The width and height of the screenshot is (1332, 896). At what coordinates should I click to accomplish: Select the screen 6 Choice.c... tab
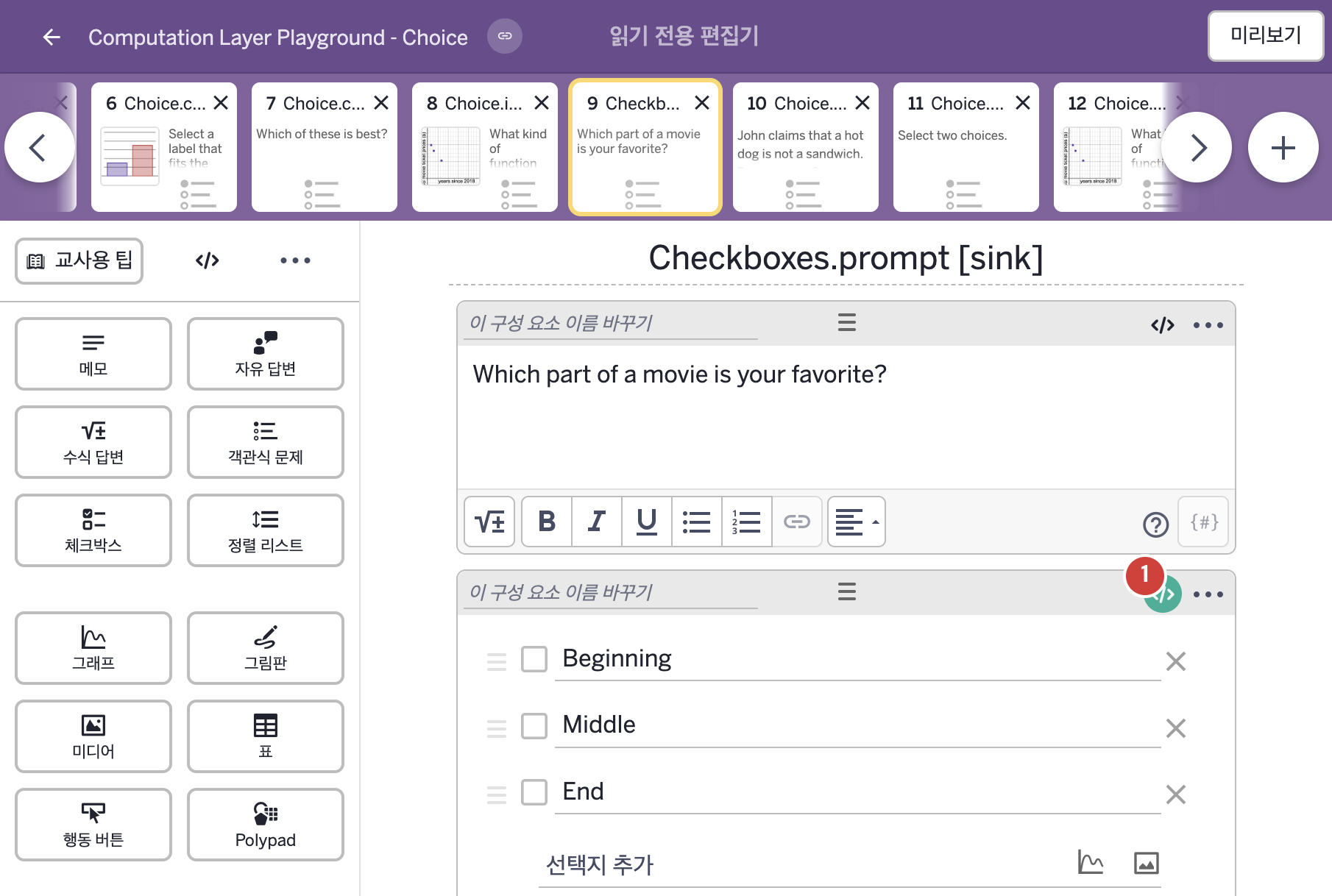click(164, 147)
